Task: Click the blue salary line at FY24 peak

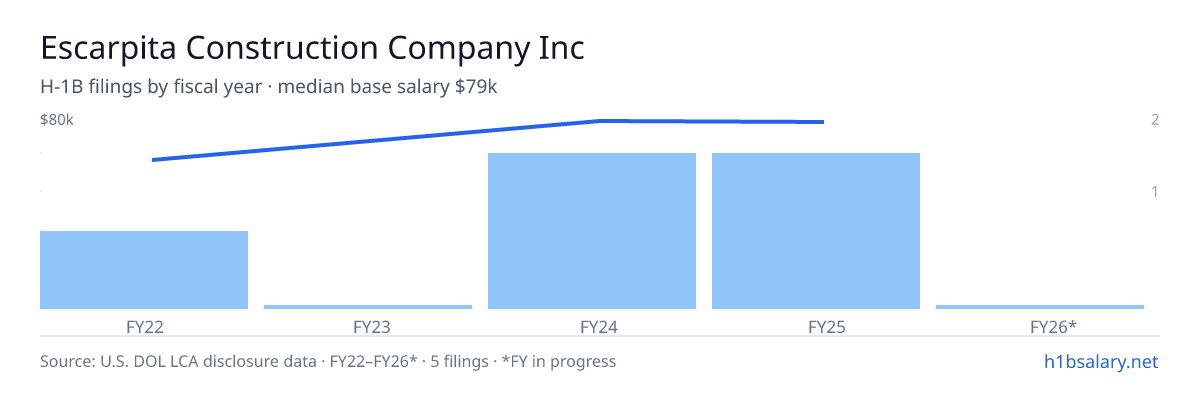Action: coord(600,121)
